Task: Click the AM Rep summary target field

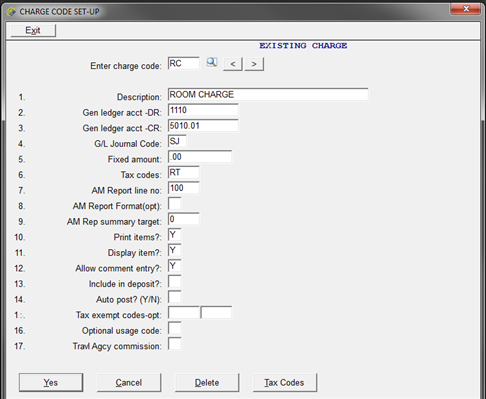Action: click(184, 219)
